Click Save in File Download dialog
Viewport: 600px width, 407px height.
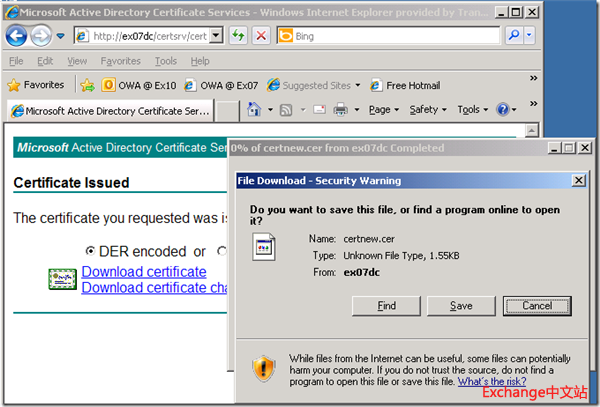461,305
